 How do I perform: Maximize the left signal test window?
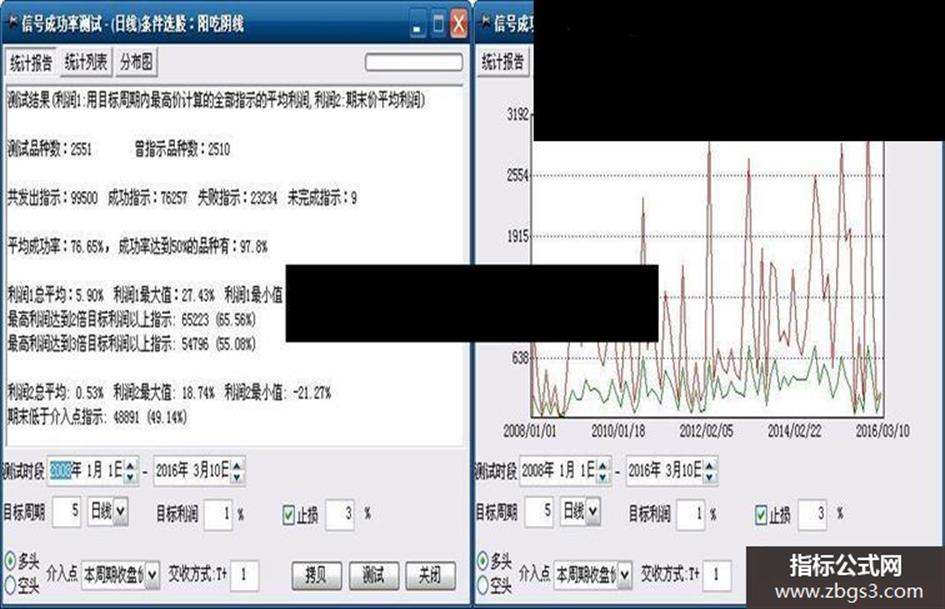[x=438, y=25]
